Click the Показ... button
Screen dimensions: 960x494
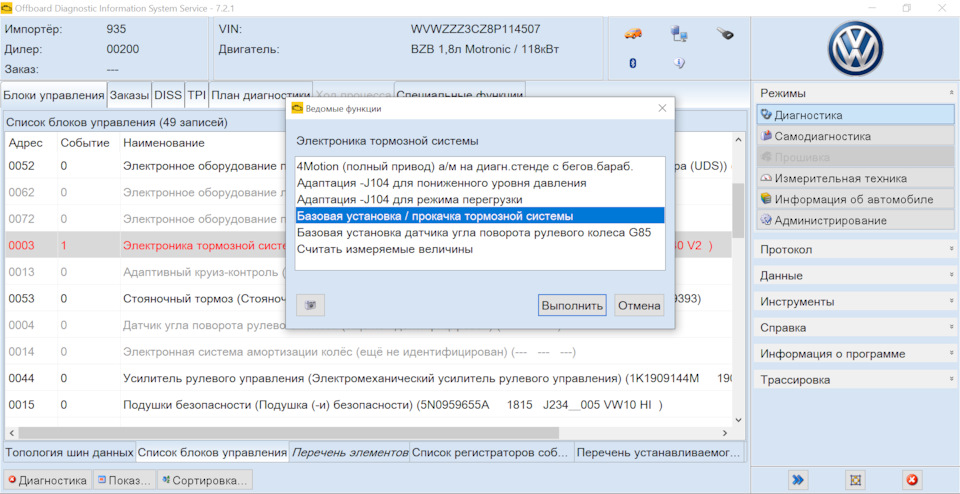124,481
